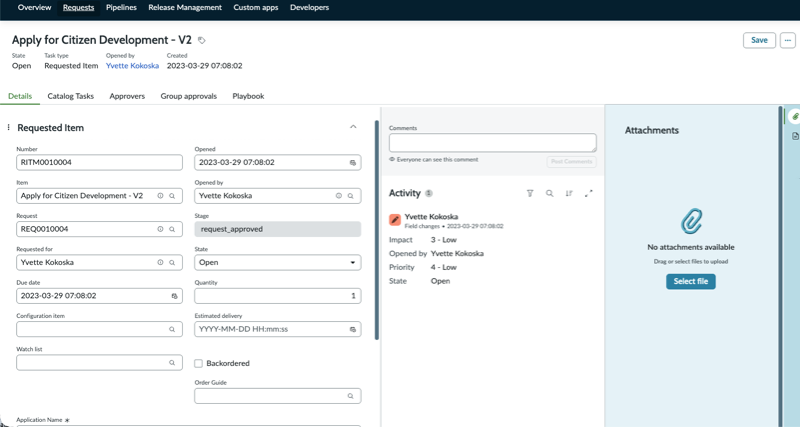Open the more actions ellipsis menu
This screenshot has height=427, width=800.
pyautogui.click(x=788, y=40)
